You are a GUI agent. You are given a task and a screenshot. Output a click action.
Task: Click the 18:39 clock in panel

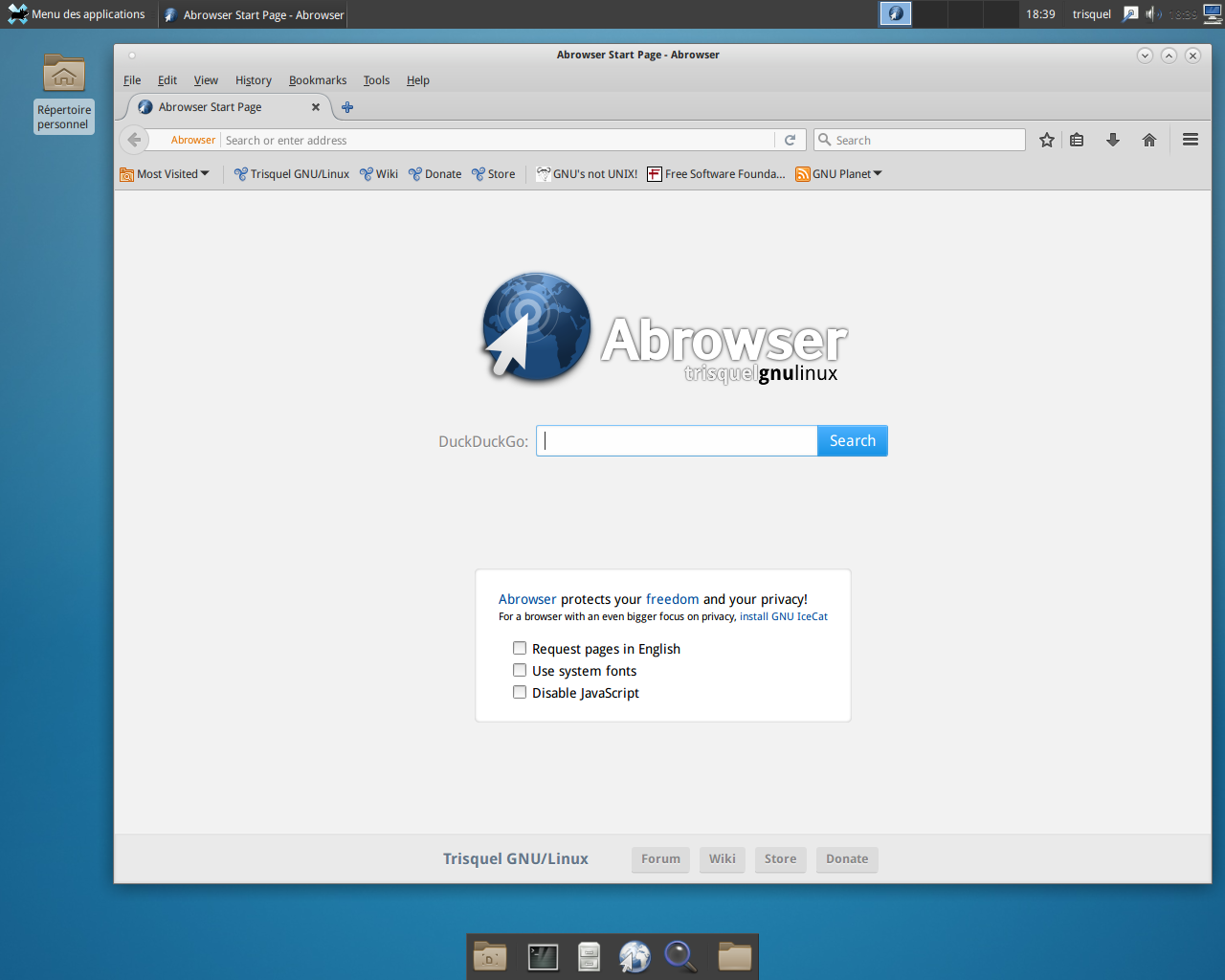tap(1040, 14)
